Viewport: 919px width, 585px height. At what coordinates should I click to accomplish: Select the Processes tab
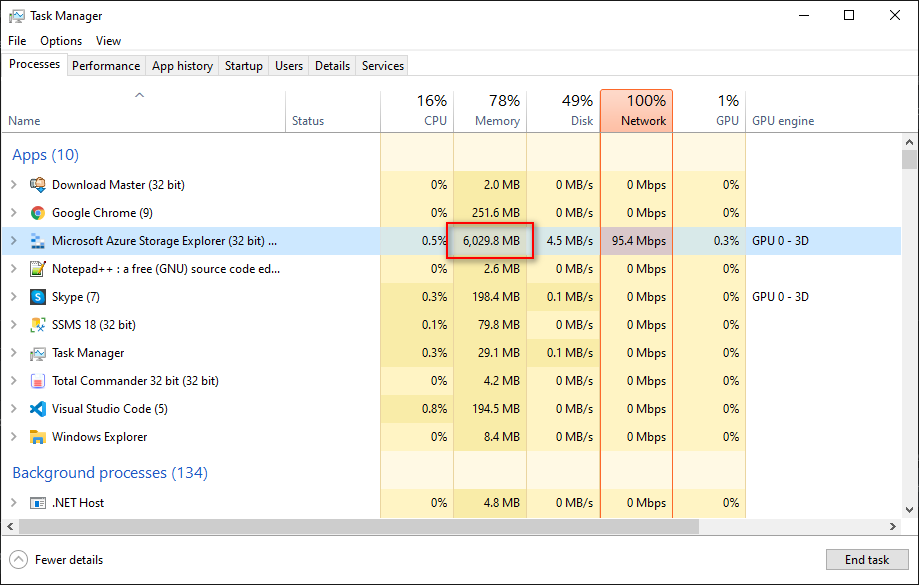(x=35, y=64)
